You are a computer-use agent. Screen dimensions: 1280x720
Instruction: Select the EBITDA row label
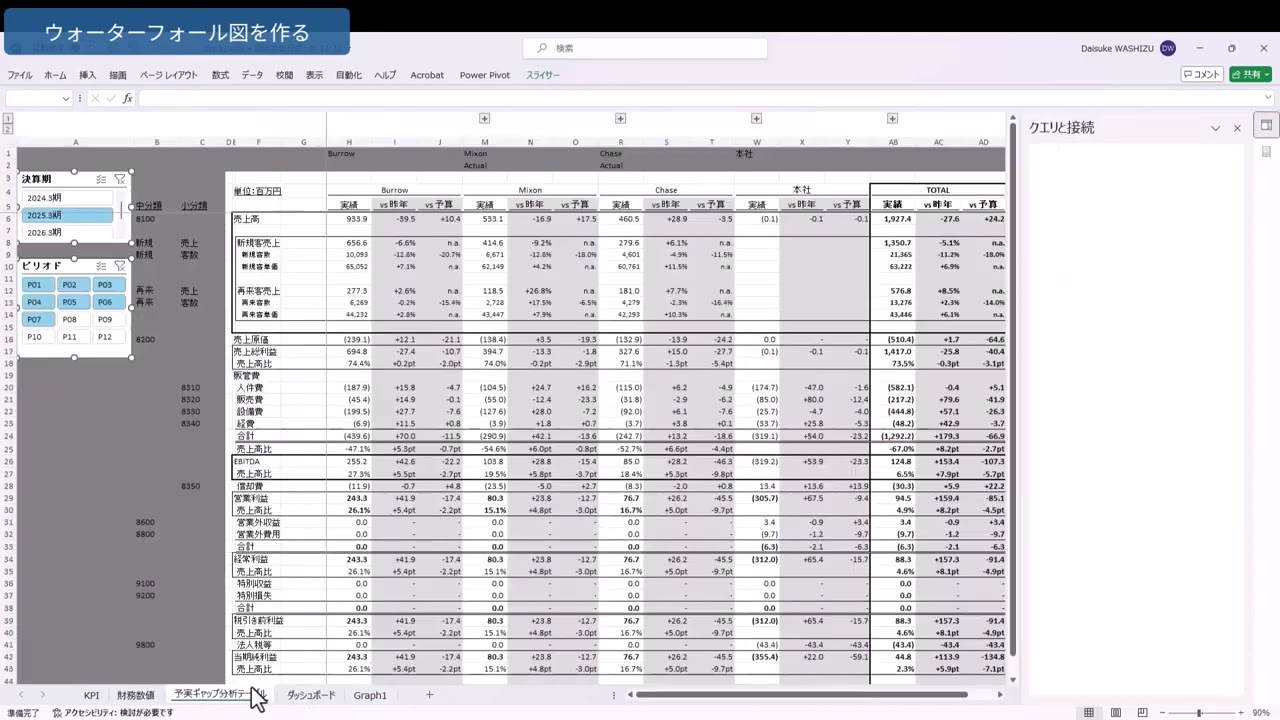246,462
